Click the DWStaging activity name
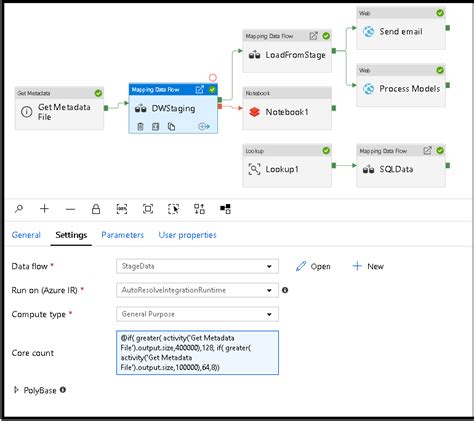 (x=173, y=109)
